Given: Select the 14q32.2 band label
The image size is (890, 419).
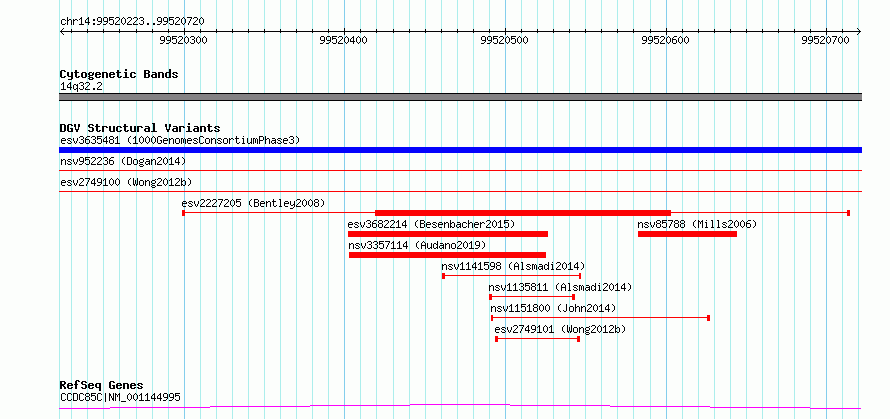Looking at the screenshot, I should point(82,86).
